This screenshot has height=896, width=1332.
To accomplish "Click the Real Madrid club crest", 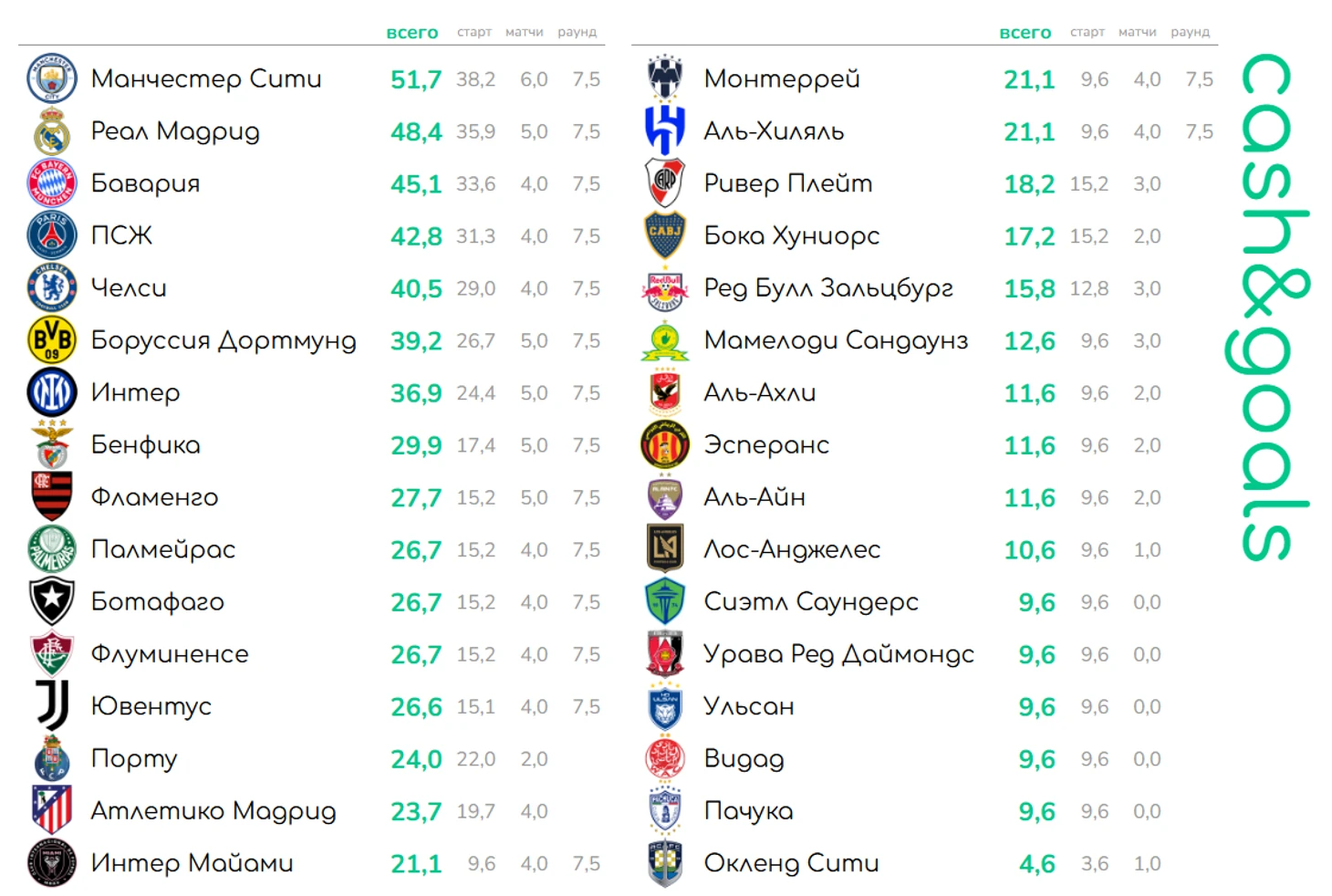I will point(52,131).
